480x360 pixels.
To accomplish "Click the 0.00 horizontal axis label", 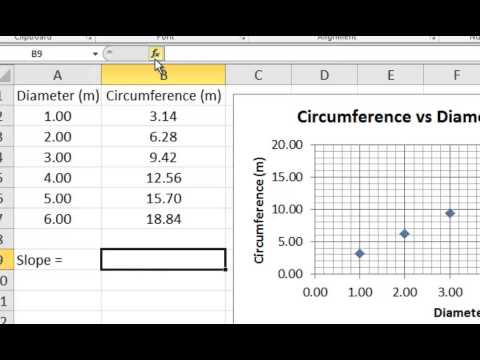I will pyautogui.click(x=315, y=292).
